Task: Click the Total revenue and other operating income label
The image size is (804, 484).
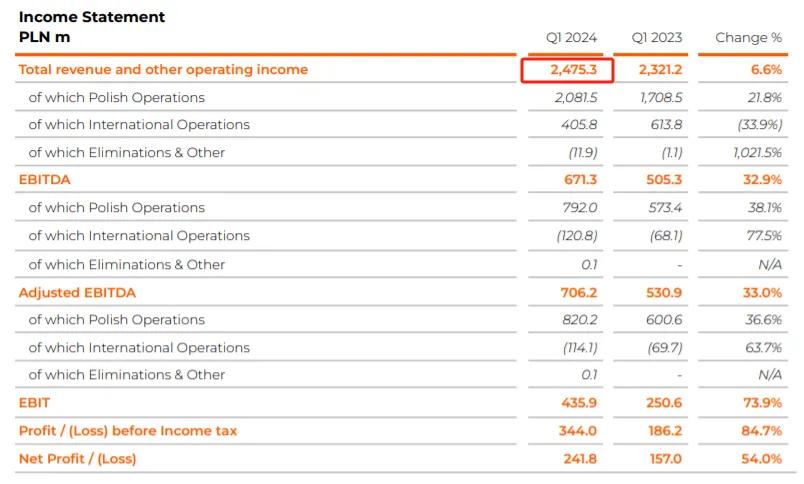Action: point(163,70)
